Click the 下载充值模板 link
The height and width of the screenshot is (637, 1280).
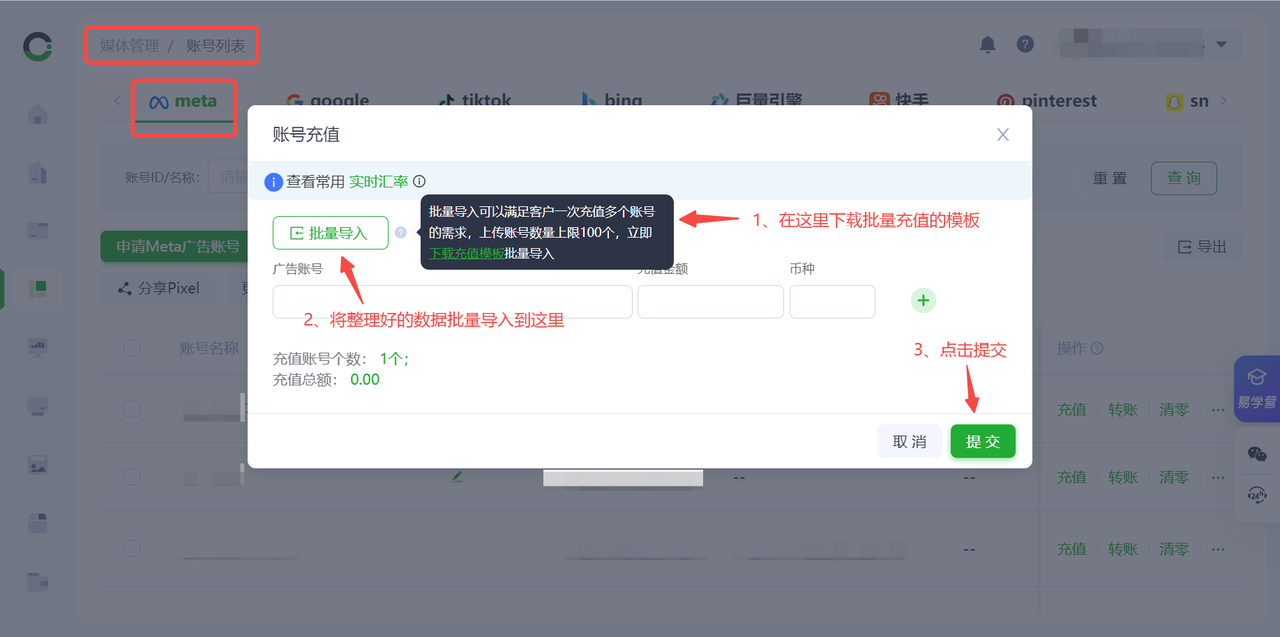(x=466, y=253)
